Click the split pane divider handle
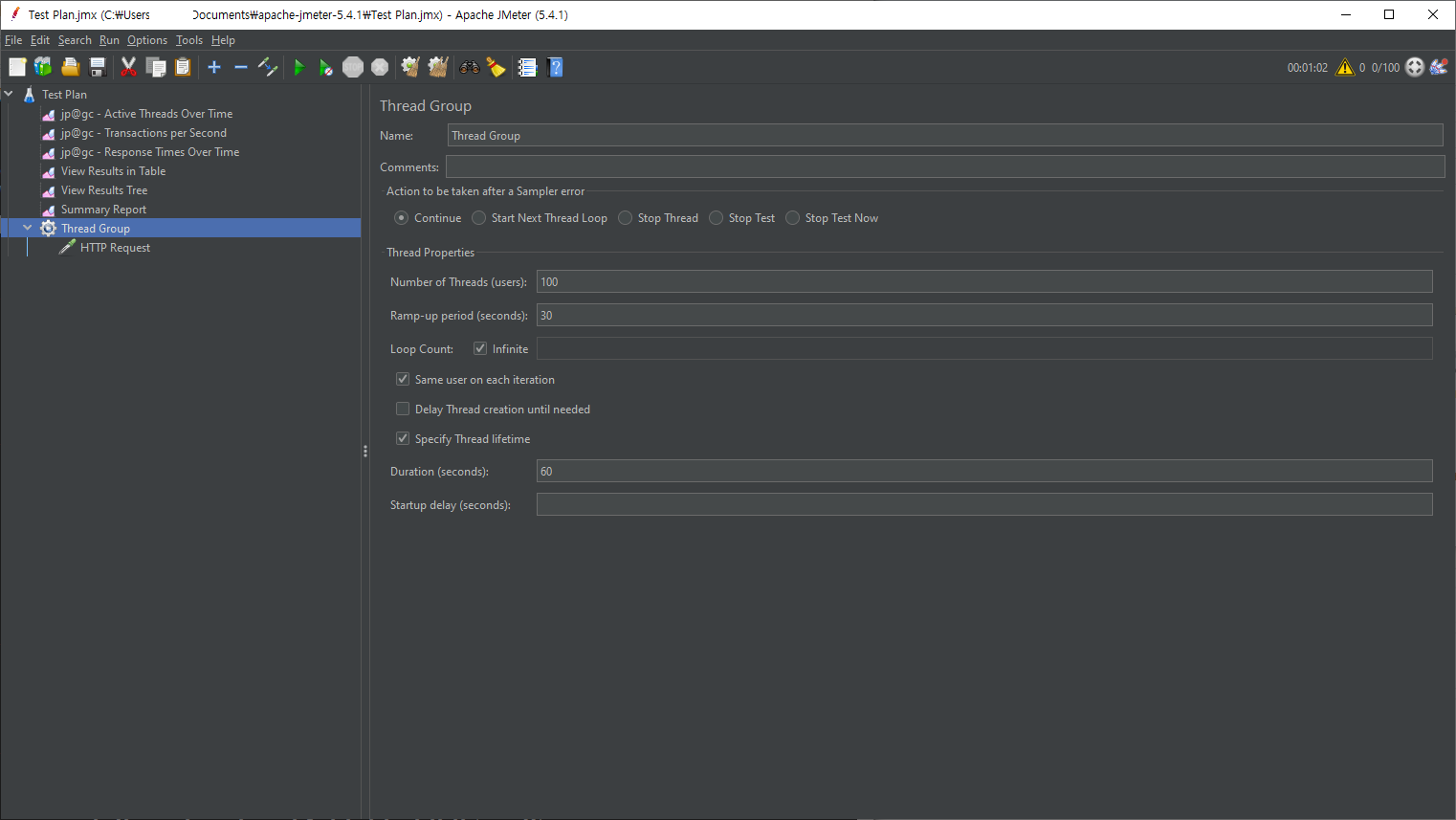The height and width of the screenshot is (820, 1456). [x=365, y=451]
